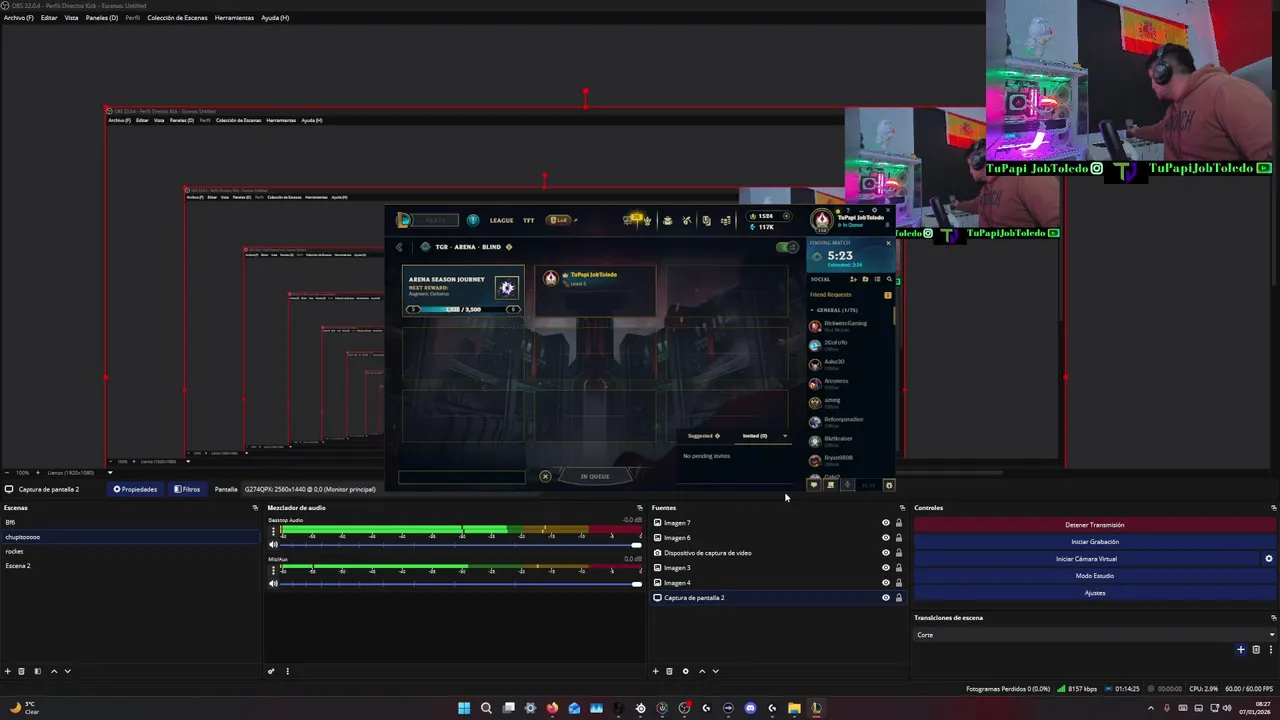The height and width of the screenshot is (720, 1280).
Task: Hide Dispositivo de captura de vídeo source
Action: click(x=885, y=553)
